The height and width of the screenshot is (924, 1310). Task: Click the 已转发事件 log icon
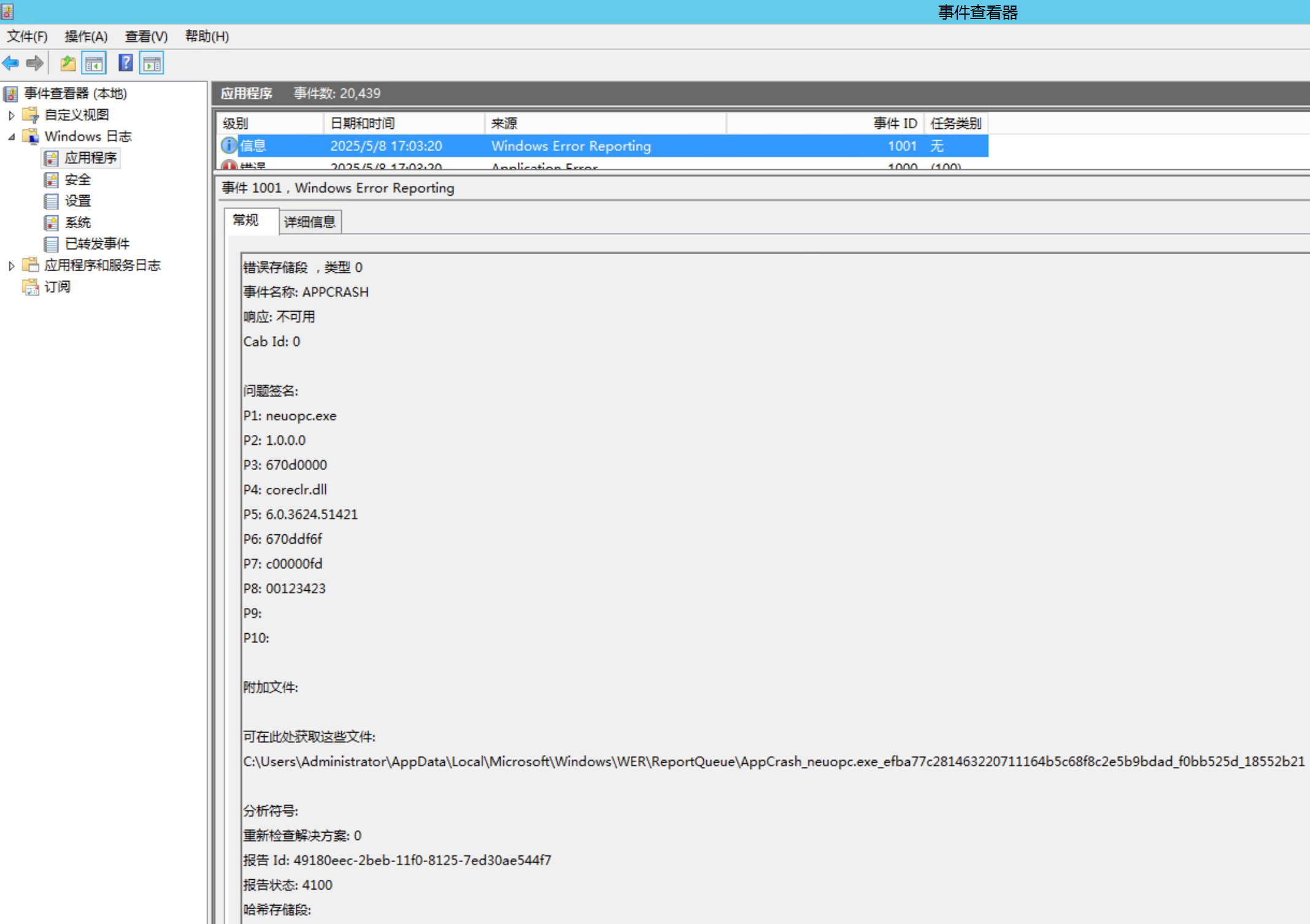tap(52, 244)
